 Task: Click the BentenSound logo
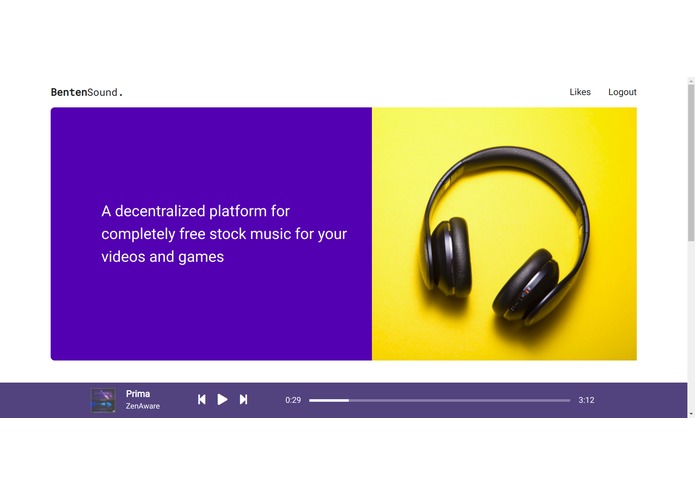pos(87,92)
